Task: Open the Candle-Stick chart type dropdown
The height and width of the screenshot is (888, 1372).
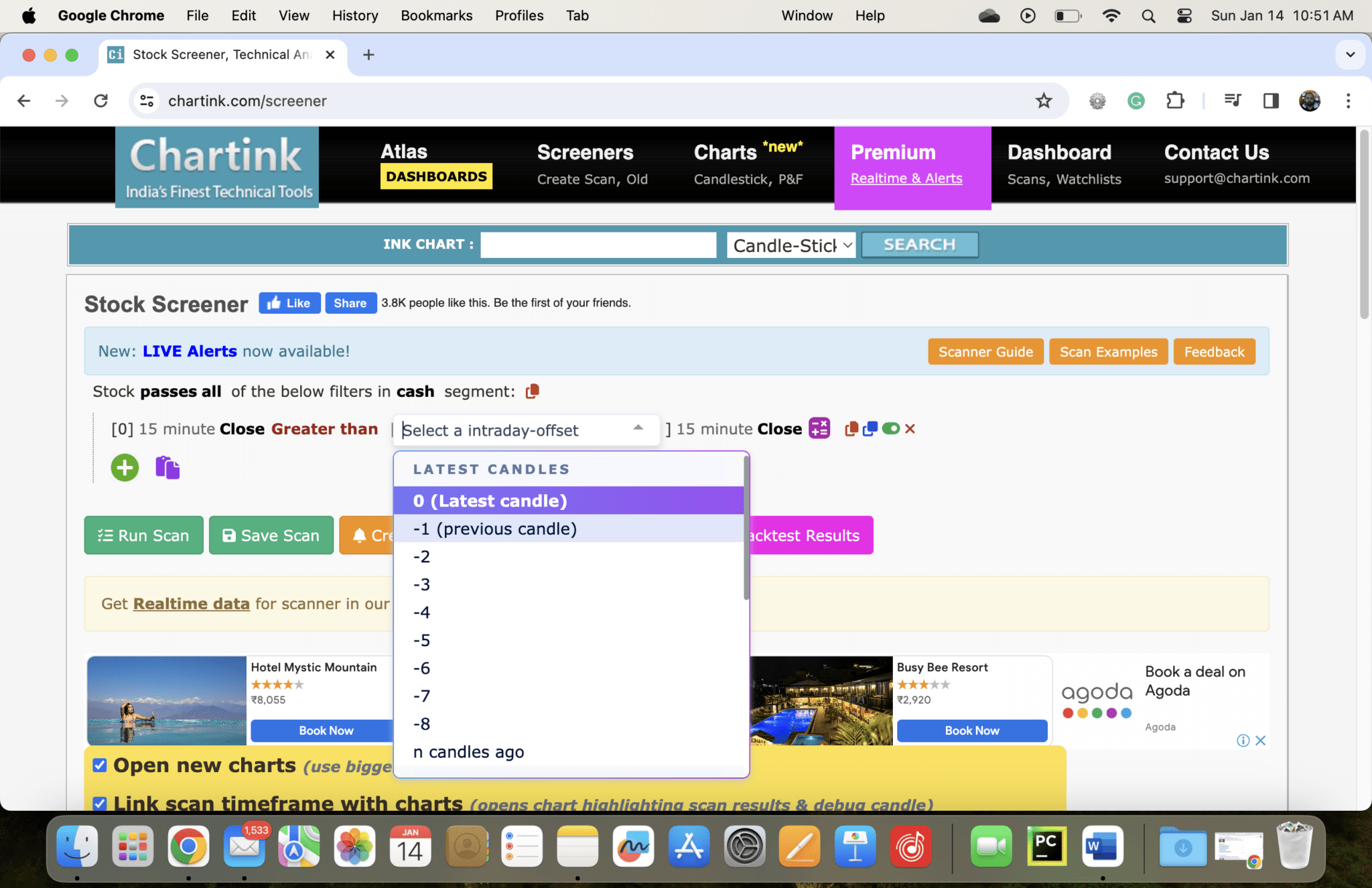Action: click(791, 245)
